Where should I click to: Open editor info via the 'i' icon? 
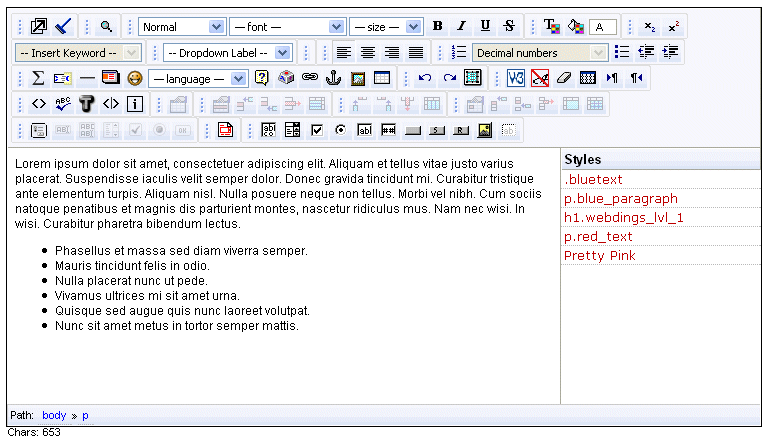pos(135,104)
